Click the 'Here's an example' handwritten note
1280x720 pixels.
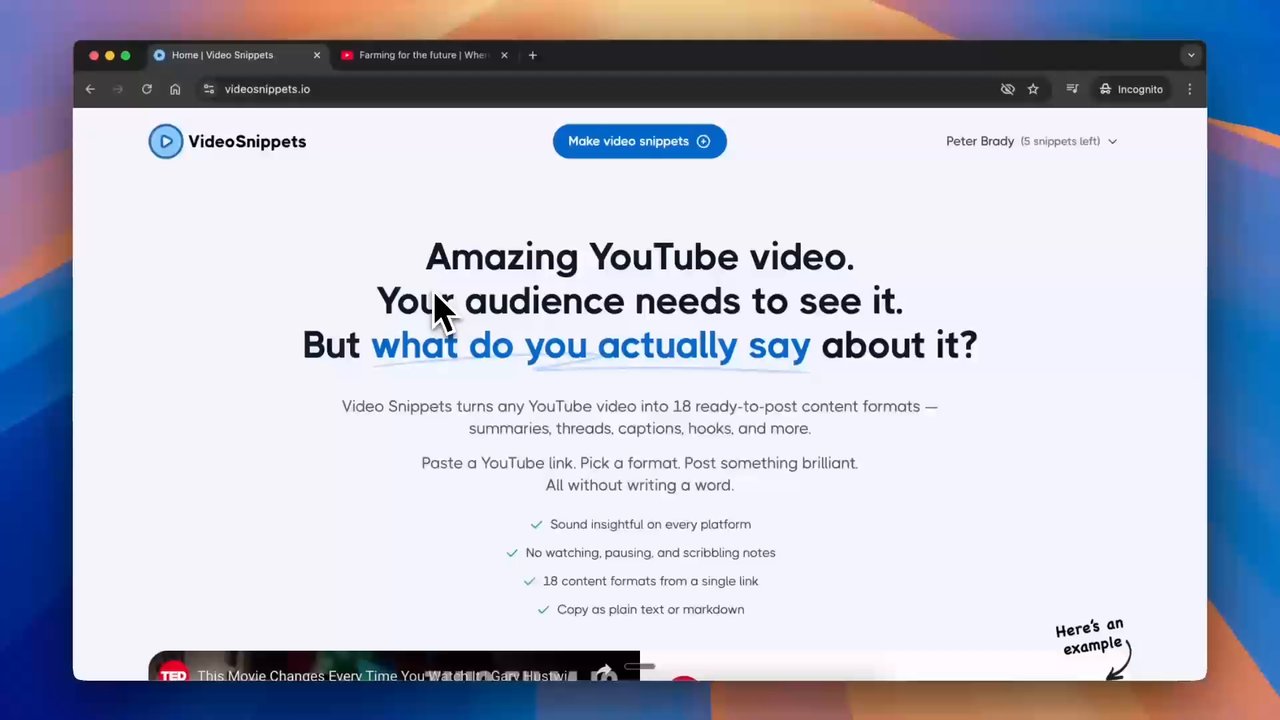(x=1089, y=637)
